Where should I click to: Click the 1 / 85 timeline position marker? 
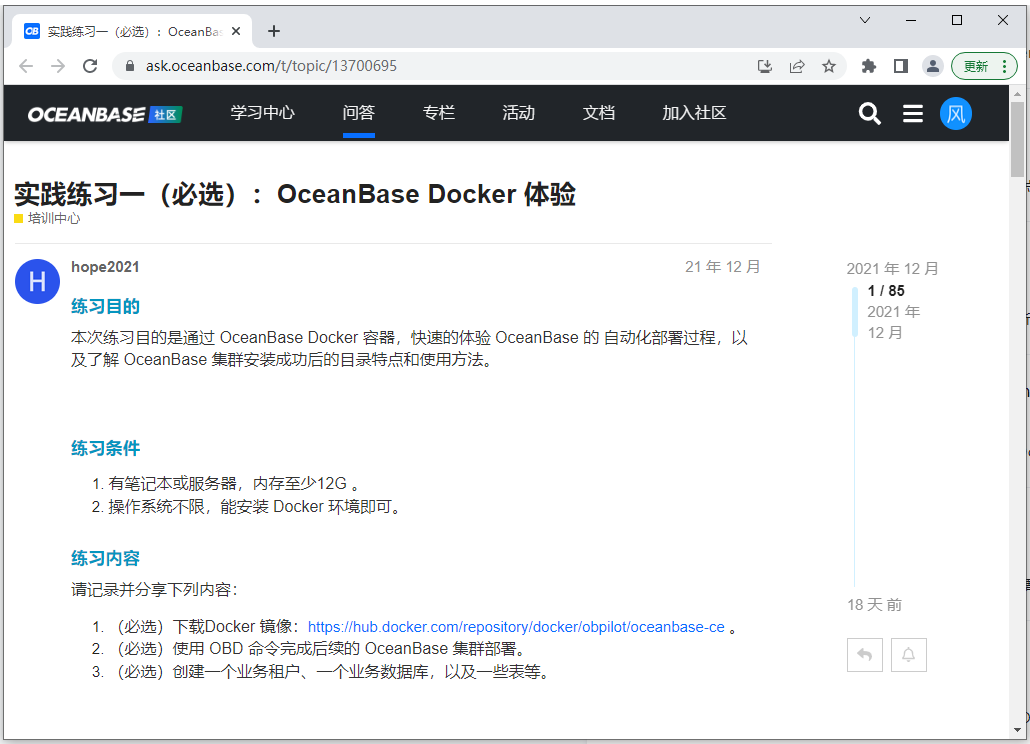tap(885, 290)
